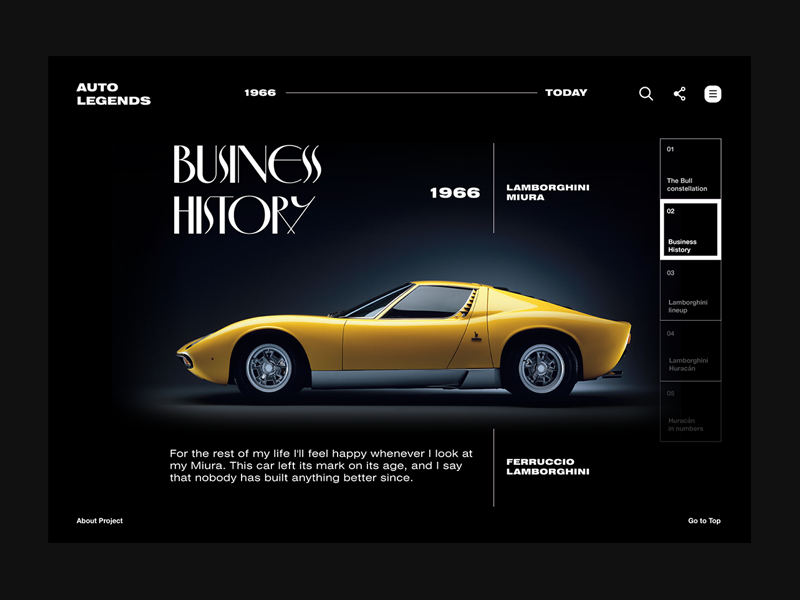Click the timeline line between 1966 and TODAY
The image size is (800, 600).
[411, 93]
